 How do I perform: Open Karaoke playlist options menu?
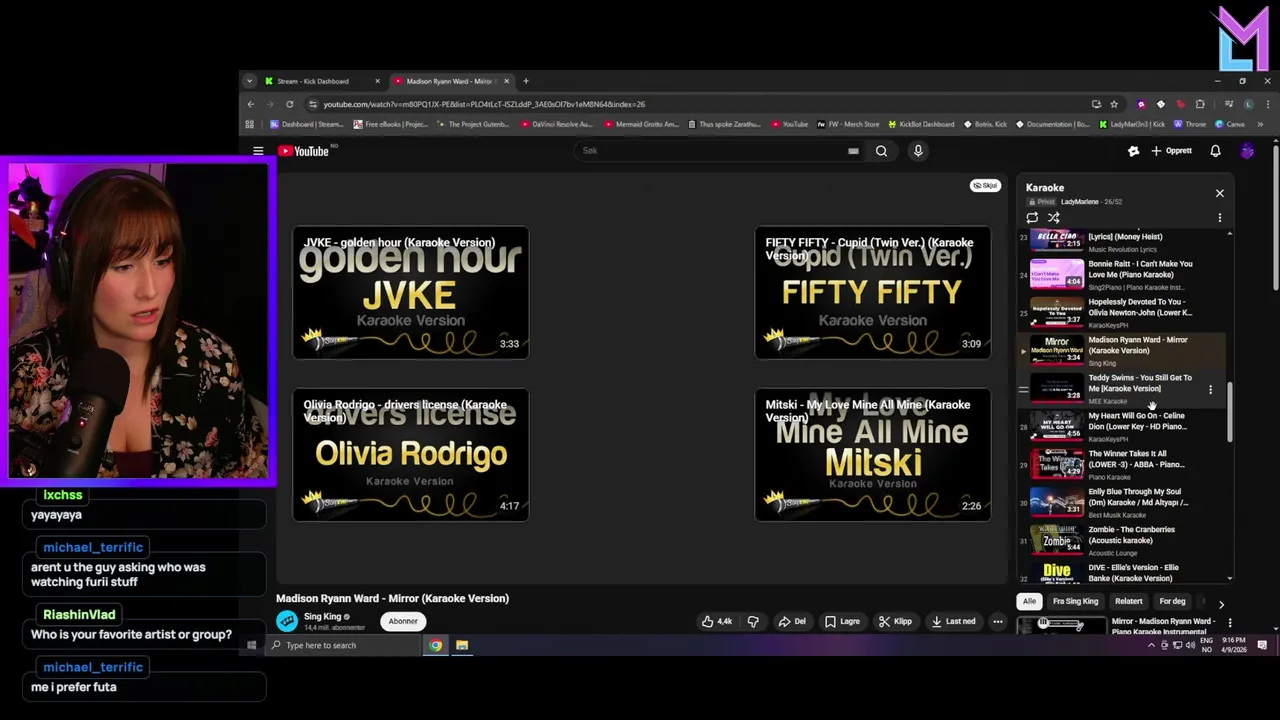[x=1219, y=217]
